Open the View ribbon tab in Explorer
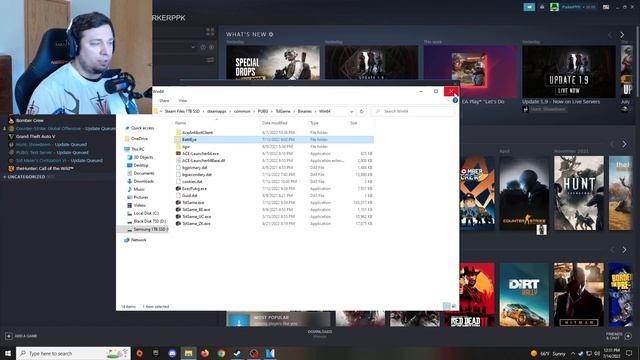640x360 pixels. coord(182,100)
